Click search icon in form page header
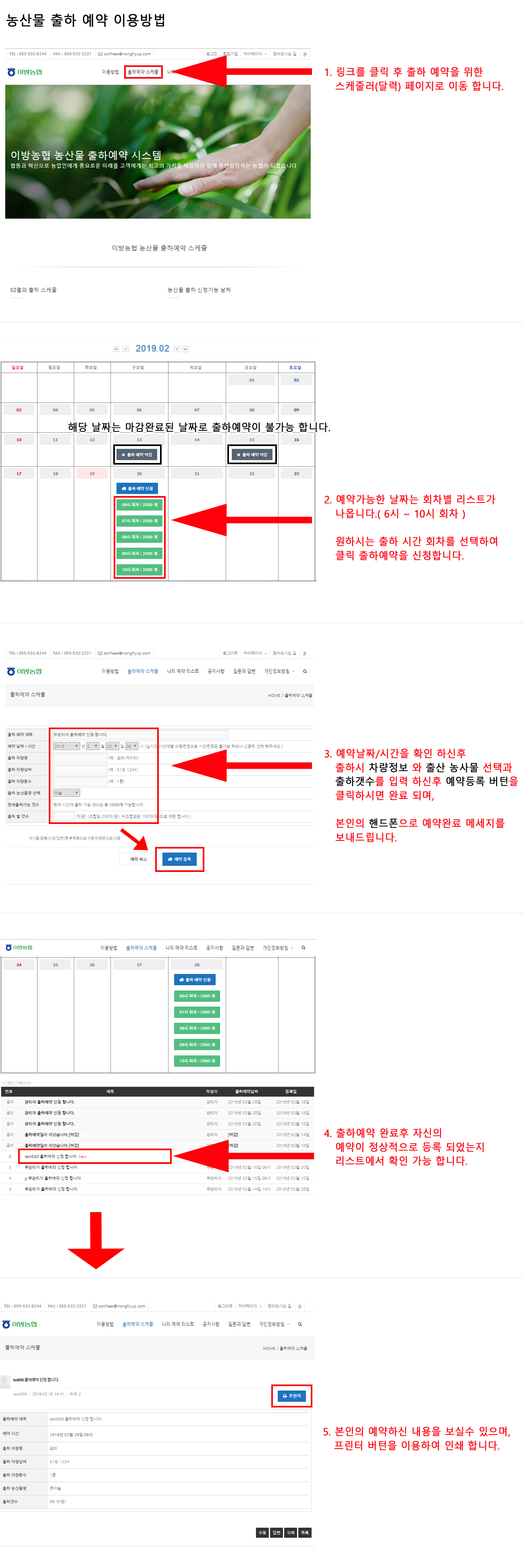524x1568 pixels. pyautogui.click(x=305, y=671)
